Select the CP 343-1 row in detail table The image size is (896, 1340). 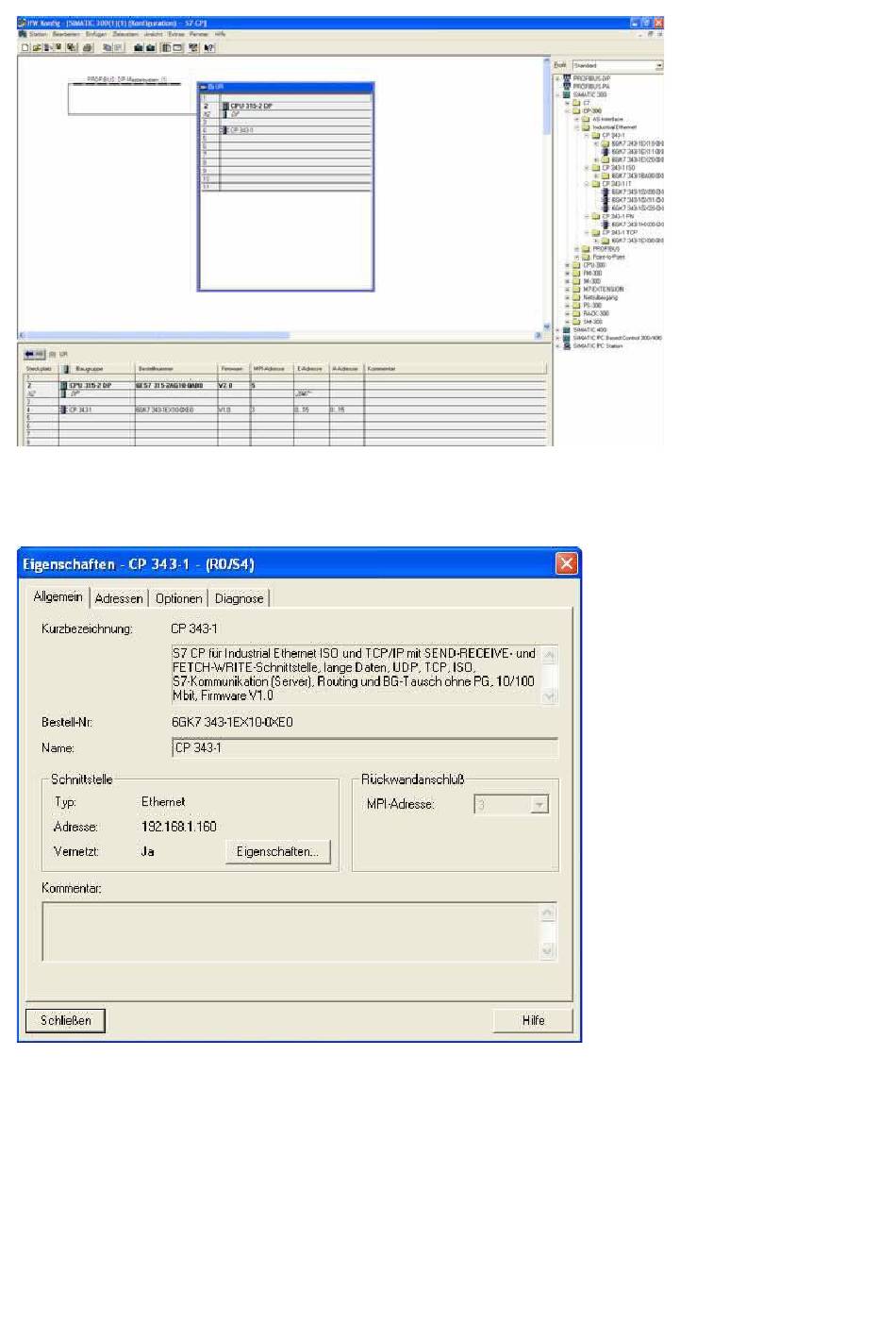pyautogui.click(x=285, y=410)
